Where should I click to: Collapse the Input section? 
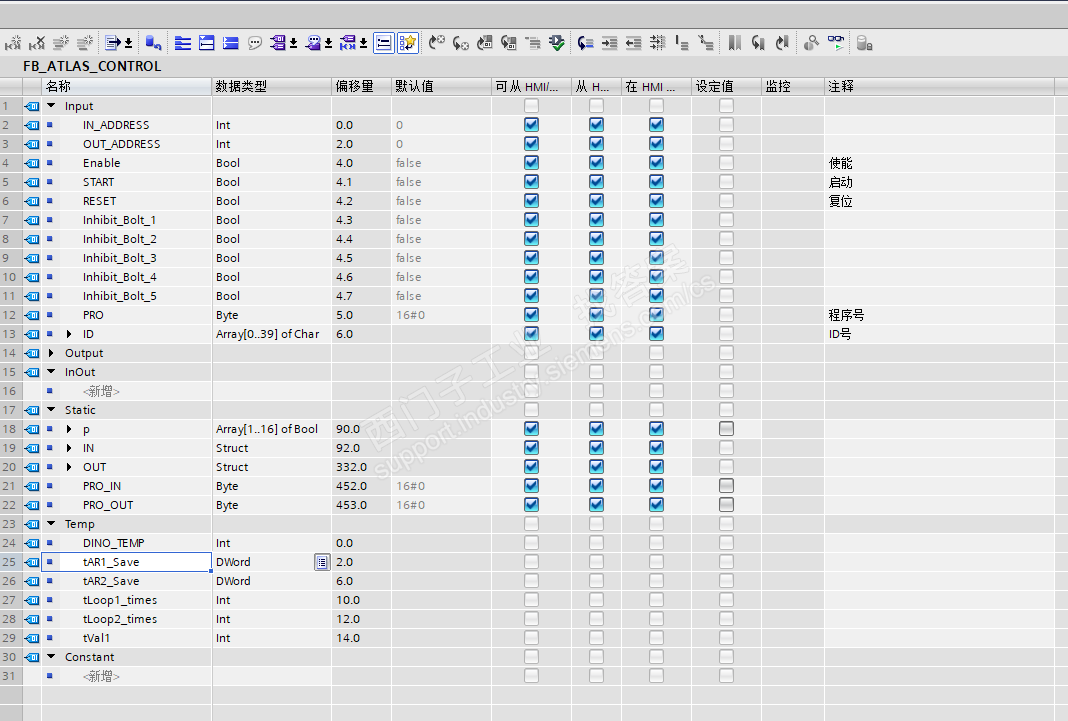coord(51,106)
